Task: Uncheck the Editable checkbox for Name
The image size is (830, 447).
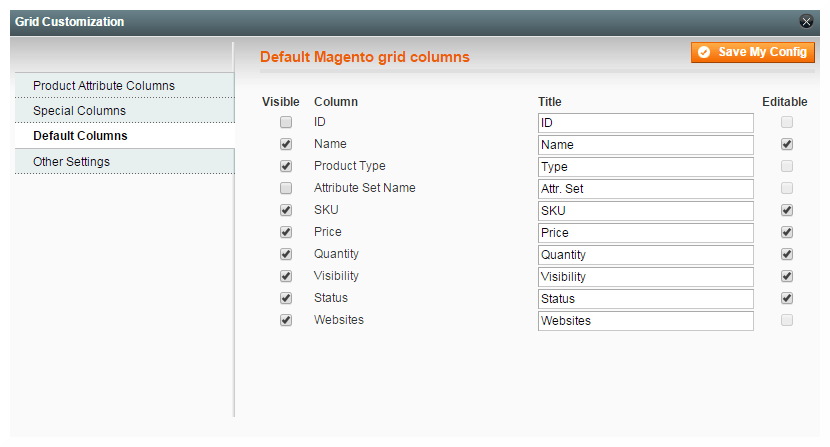Action: [x=787, y=144]
